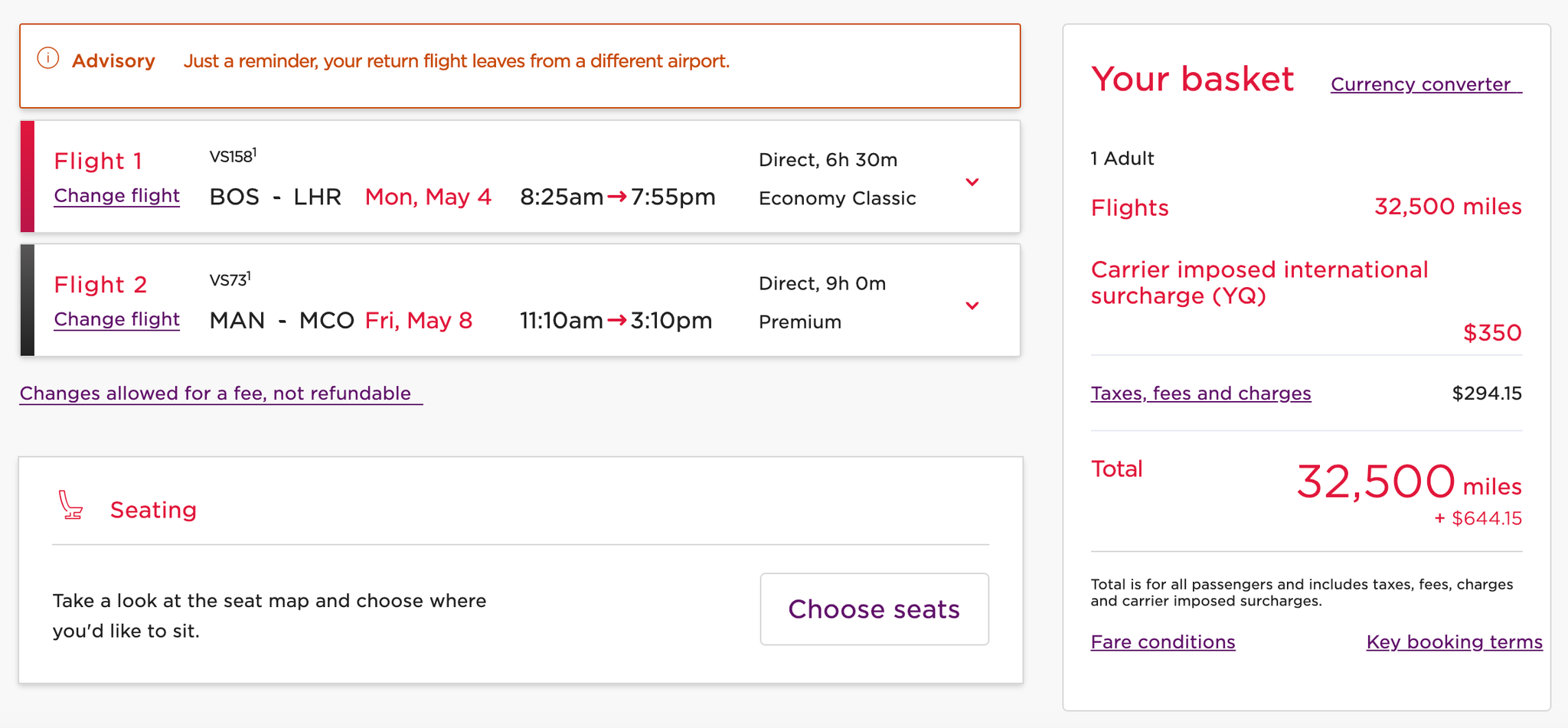Click the seat icon in the Seating section
The width and height of the screenshot is (1568, 728).
point(70,505)
